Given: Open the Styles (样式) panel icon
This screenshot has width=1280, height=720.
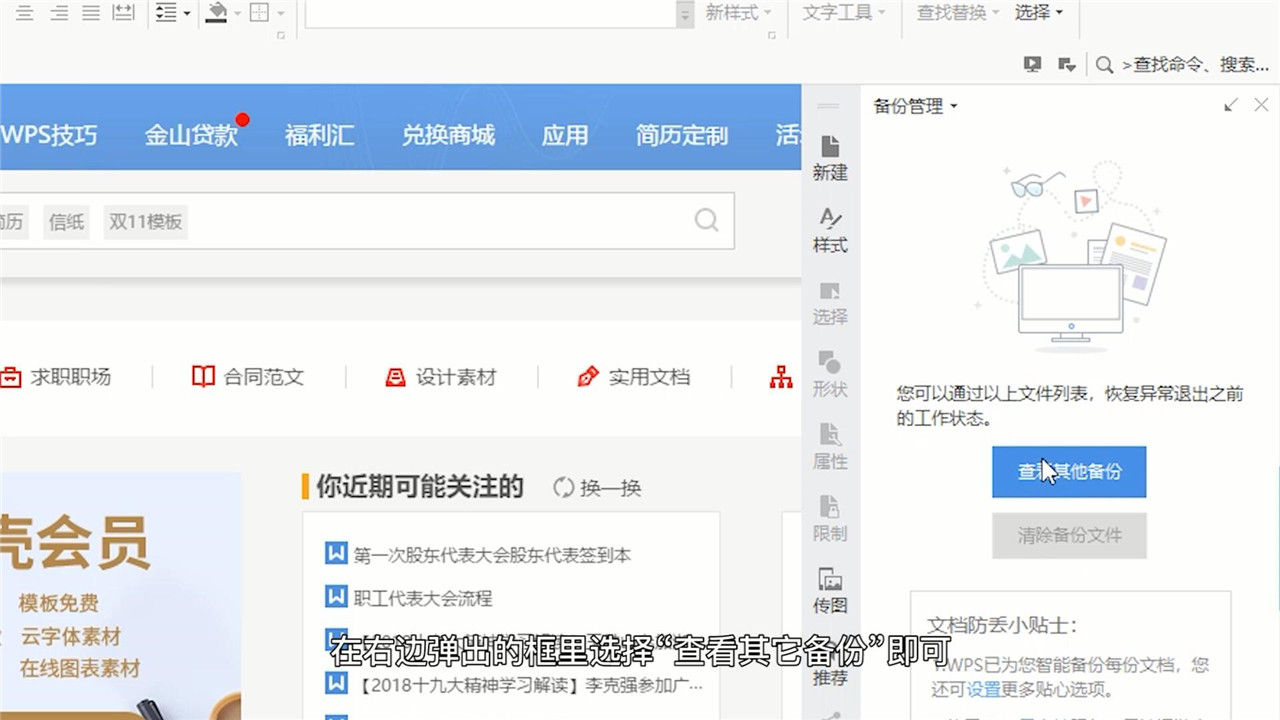Looking at the screenshot, I should coord(831,228).
